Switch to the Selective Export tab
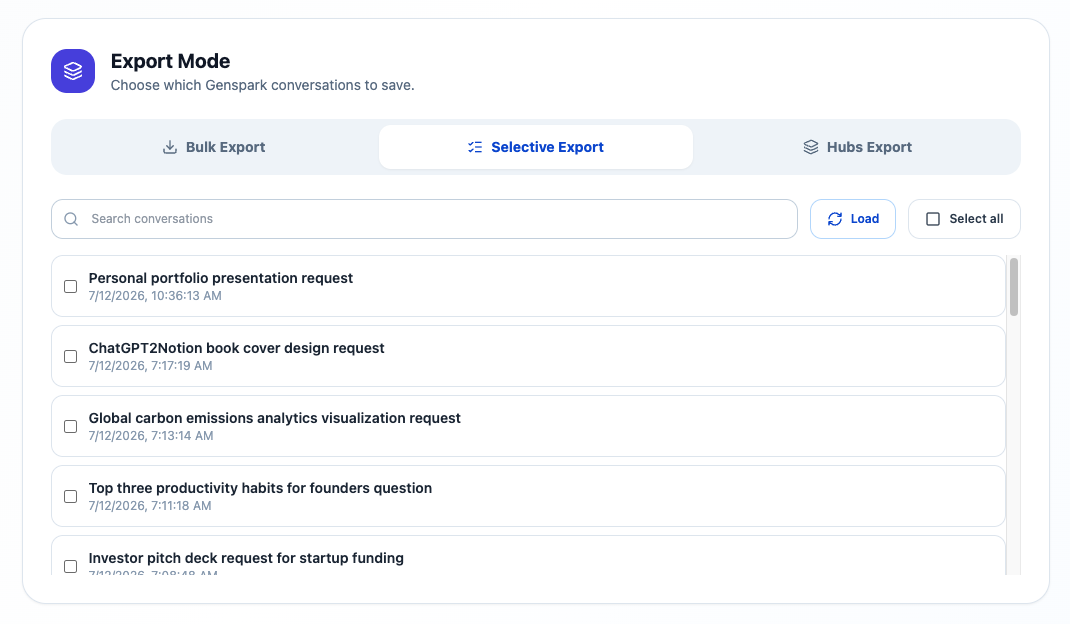 (x=536, y=147)
